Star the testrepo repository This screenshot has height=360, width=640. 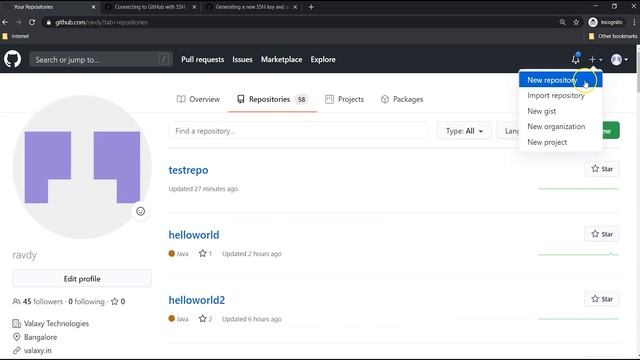pyautogui.click(x=602, y=169)
